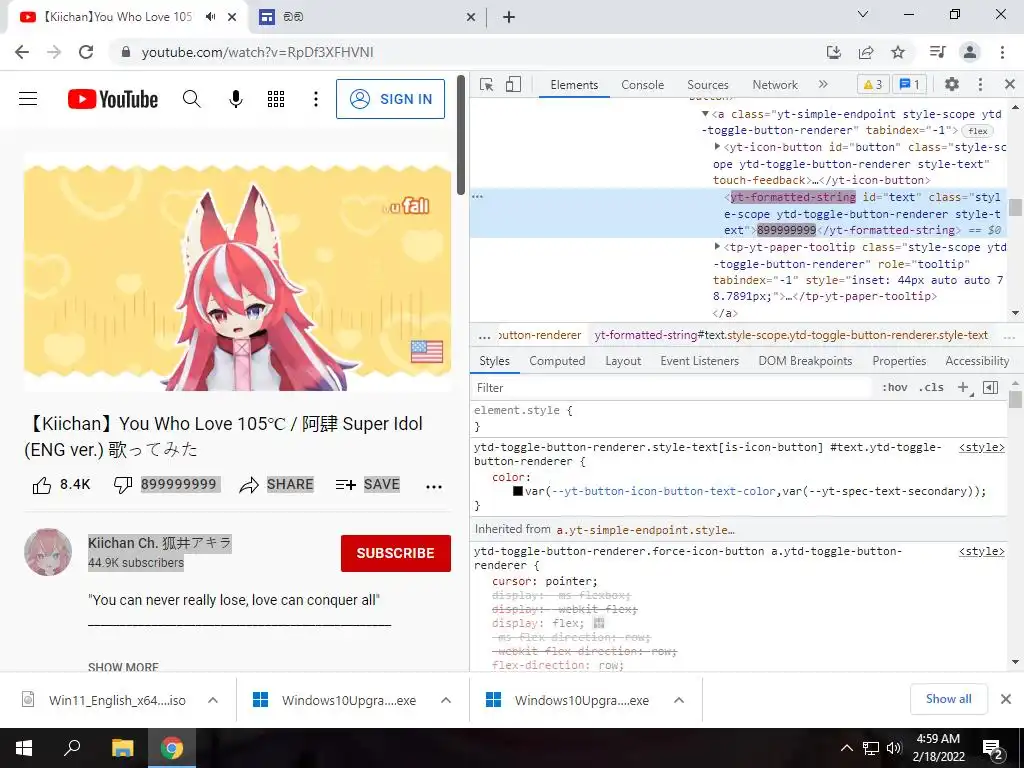Open Kiichan channel avatar
The width and height of the screenshot is (1024, 768).
[x=48, y=552]
